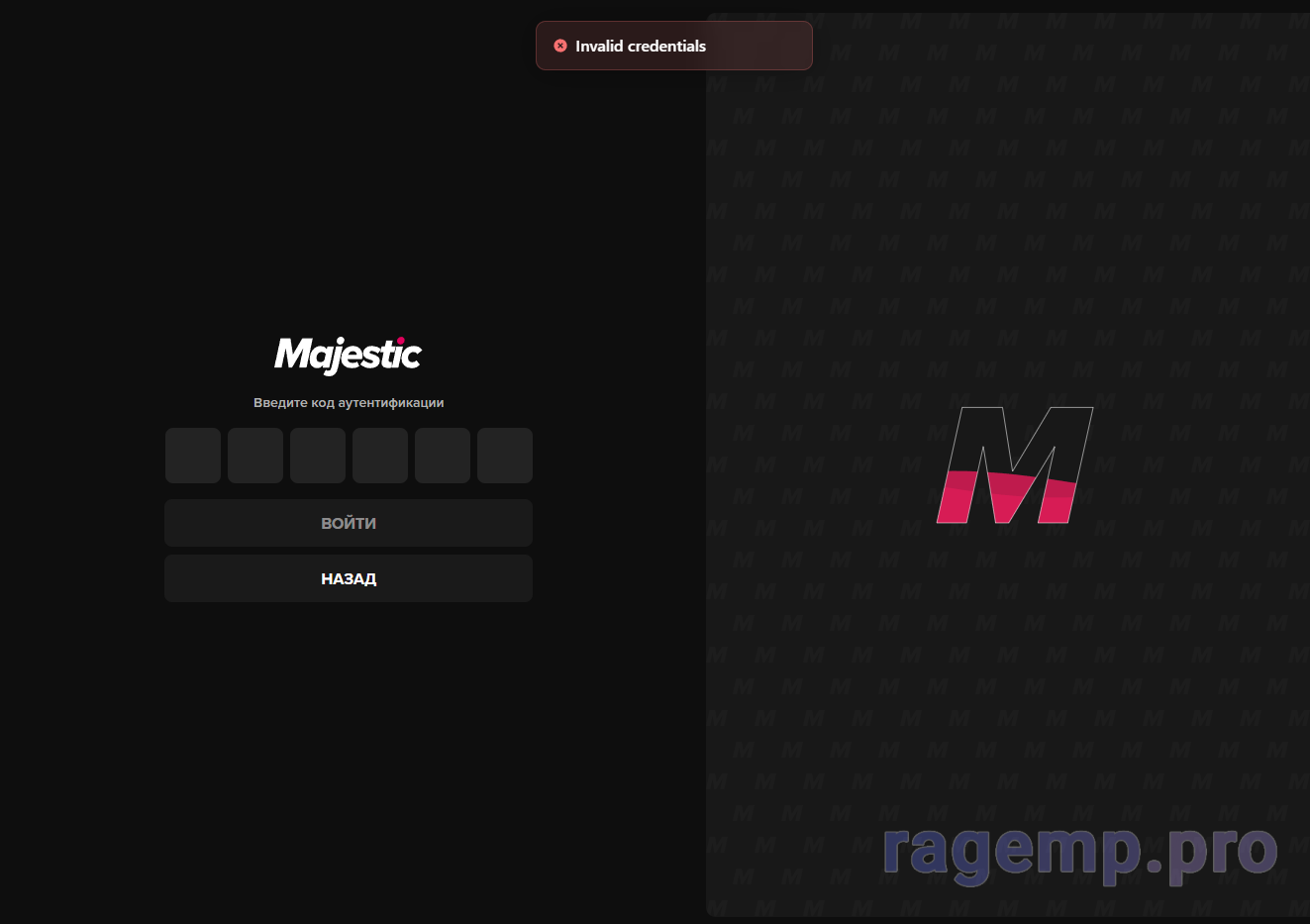This screenshot has width=1310, height=924.
Task: Go back using the НАЗАД button
Action: (349, 578)
